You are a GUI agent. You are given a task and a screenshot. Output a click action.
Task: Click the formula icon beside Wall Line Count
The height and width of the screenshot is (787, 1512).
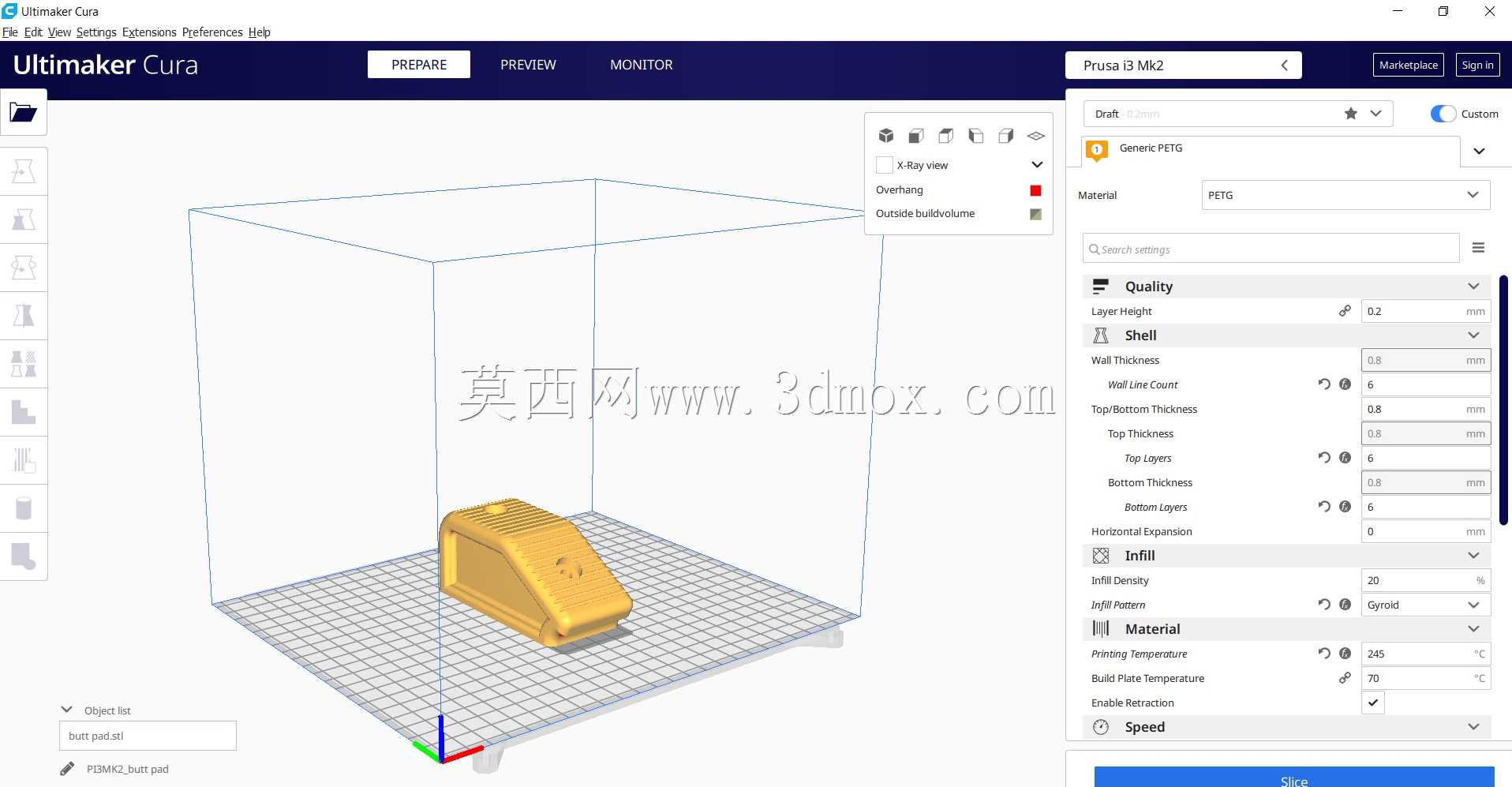(1345, 384)
